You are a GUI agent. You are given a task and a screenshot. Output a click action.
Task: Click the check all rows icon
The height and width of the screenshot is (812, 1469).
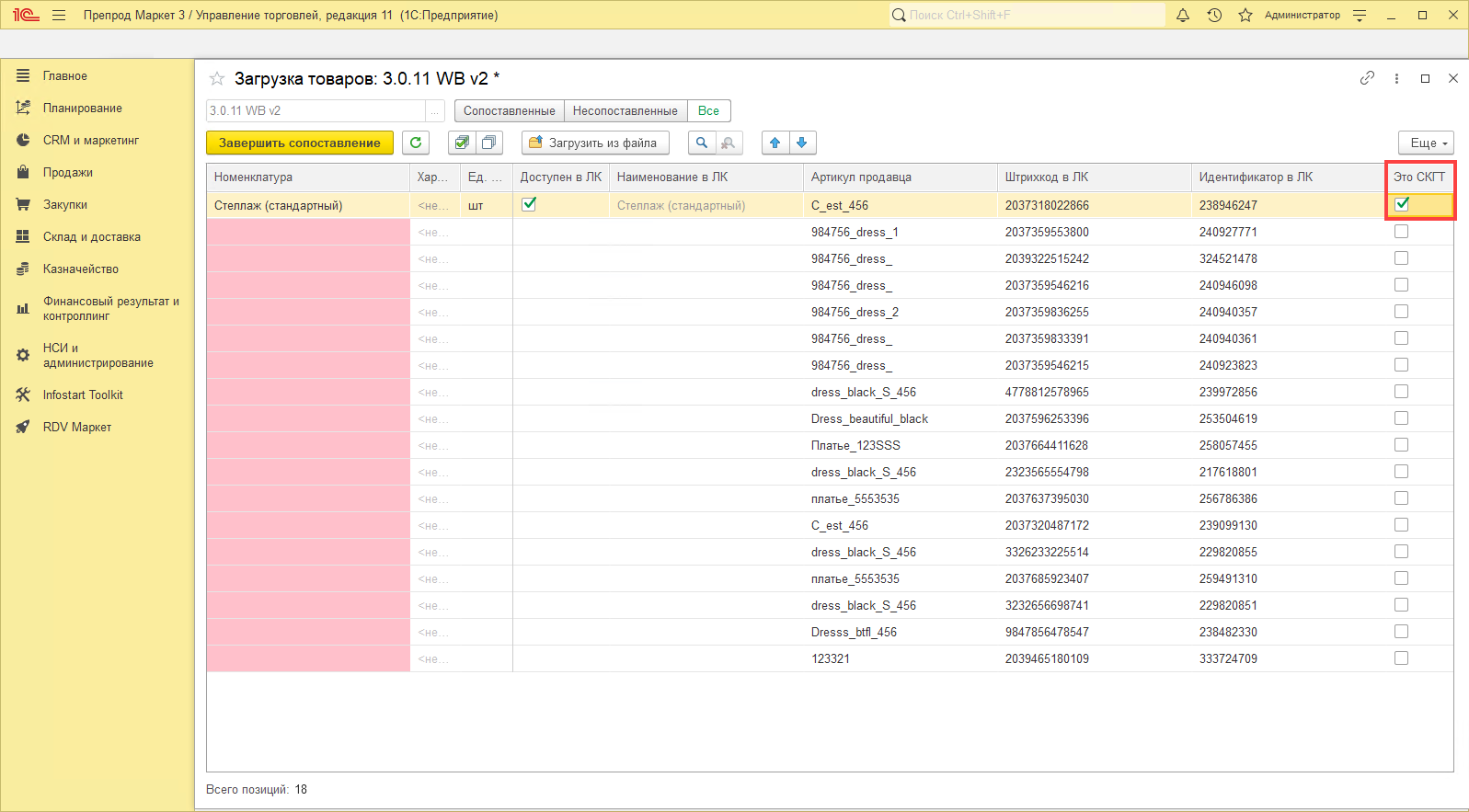[462, 143]
